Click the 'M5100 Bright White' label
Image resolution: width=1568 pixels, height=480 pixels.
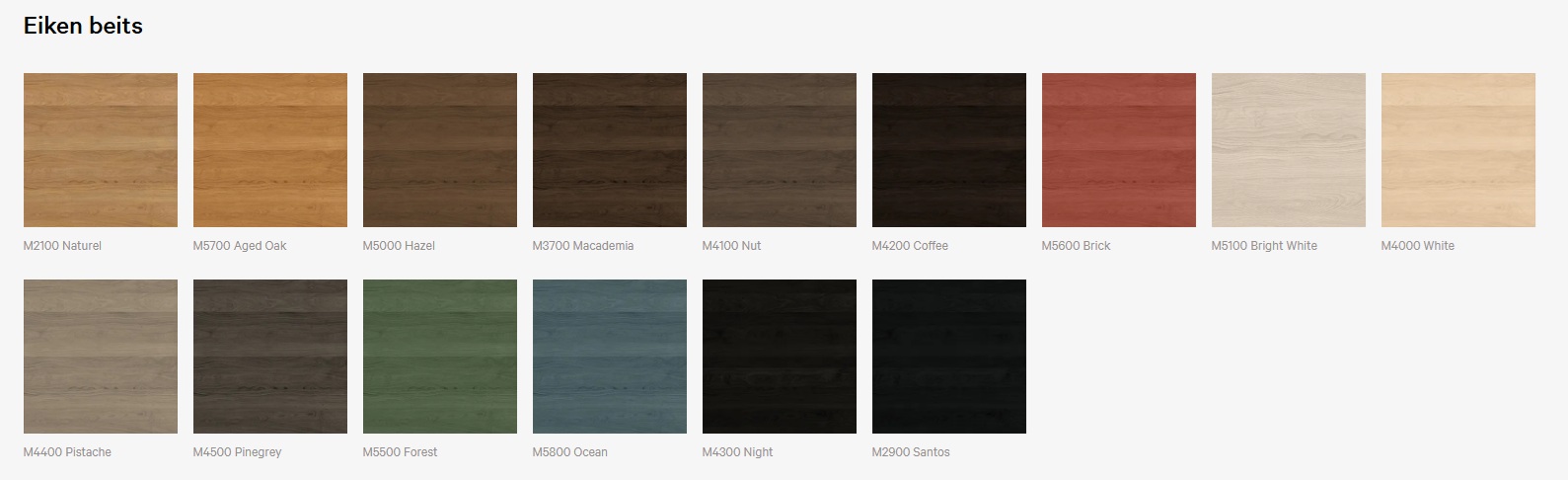coord(1264,246)
